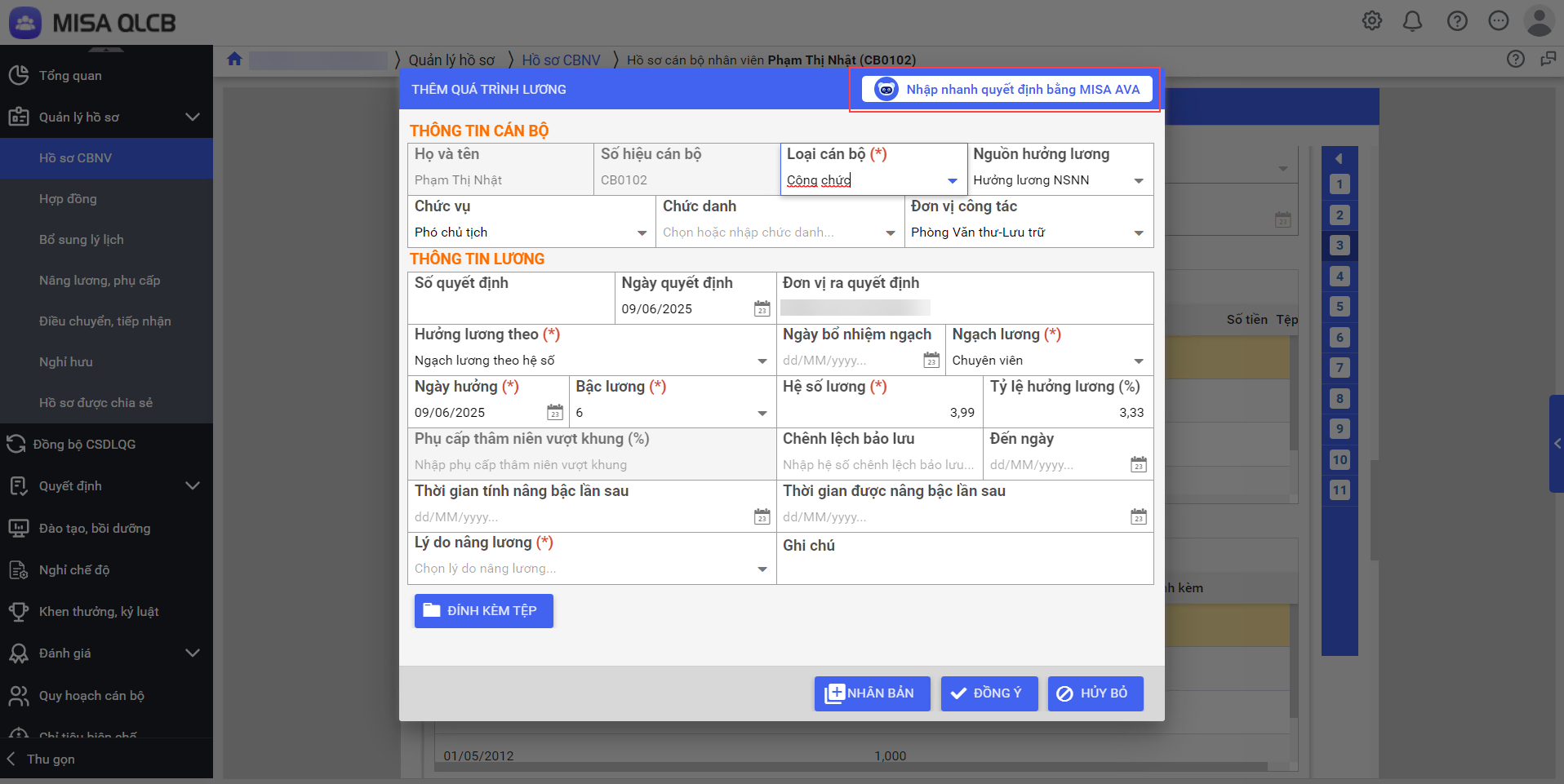The image size is (1564, 784).
Task: Click the home icon in breadcrumb
Action: [235, 60]
